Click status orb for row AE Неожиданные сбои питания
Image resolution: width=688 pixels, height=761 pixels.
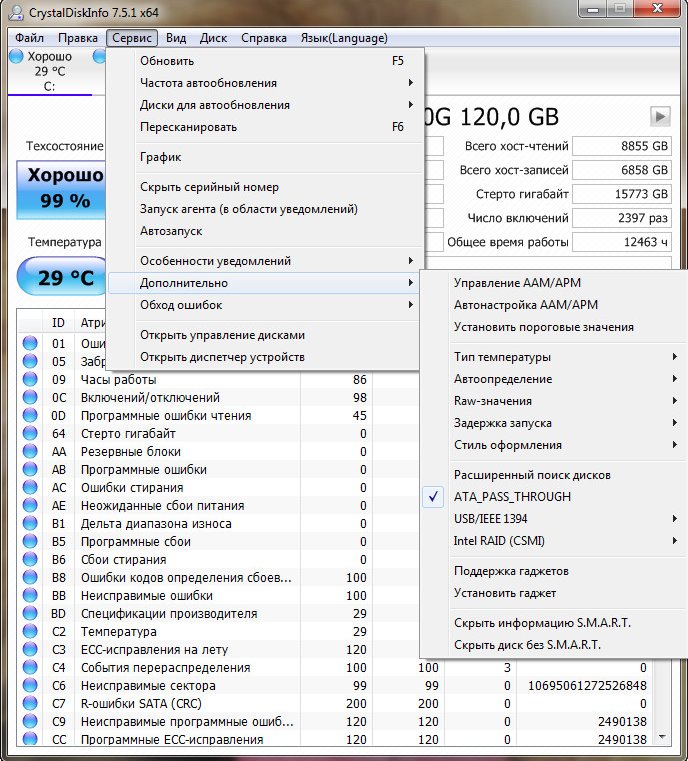[30, 505]
